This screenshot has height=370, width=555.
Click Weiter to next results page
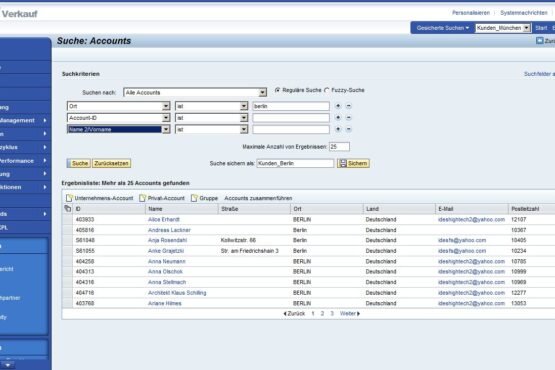click(x=350, y=314)
